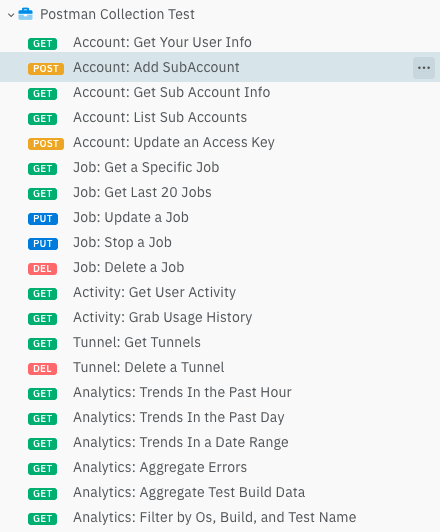Click the GET badge beside Get Your User Info
The image size is (440, 532).
42,44
